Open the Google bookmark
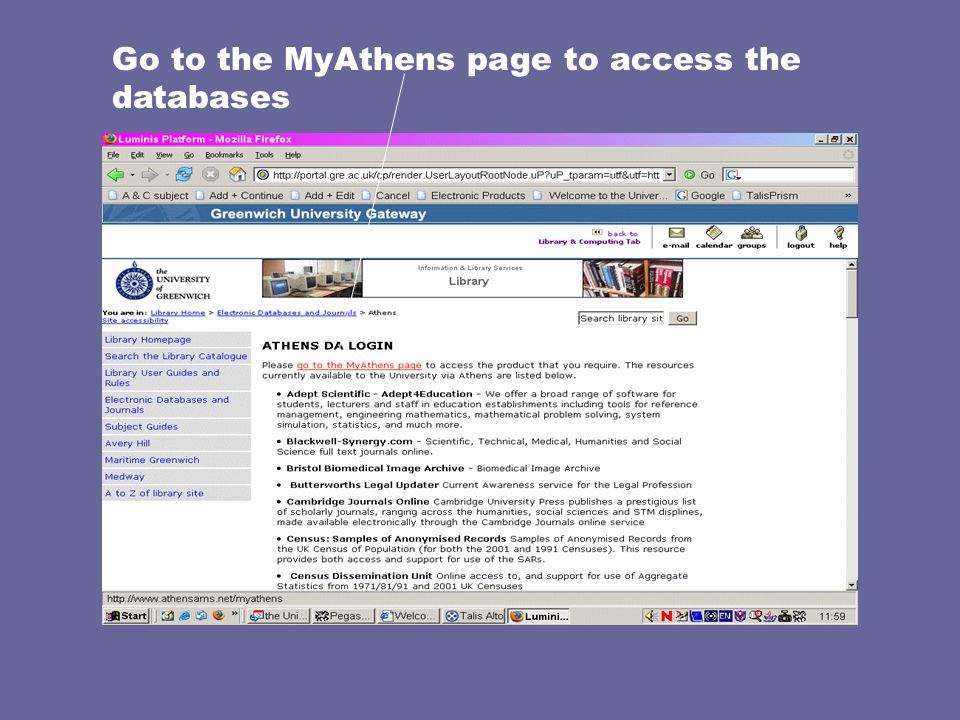The height and width of the screenshot is (720, 960). click(700, 196)
